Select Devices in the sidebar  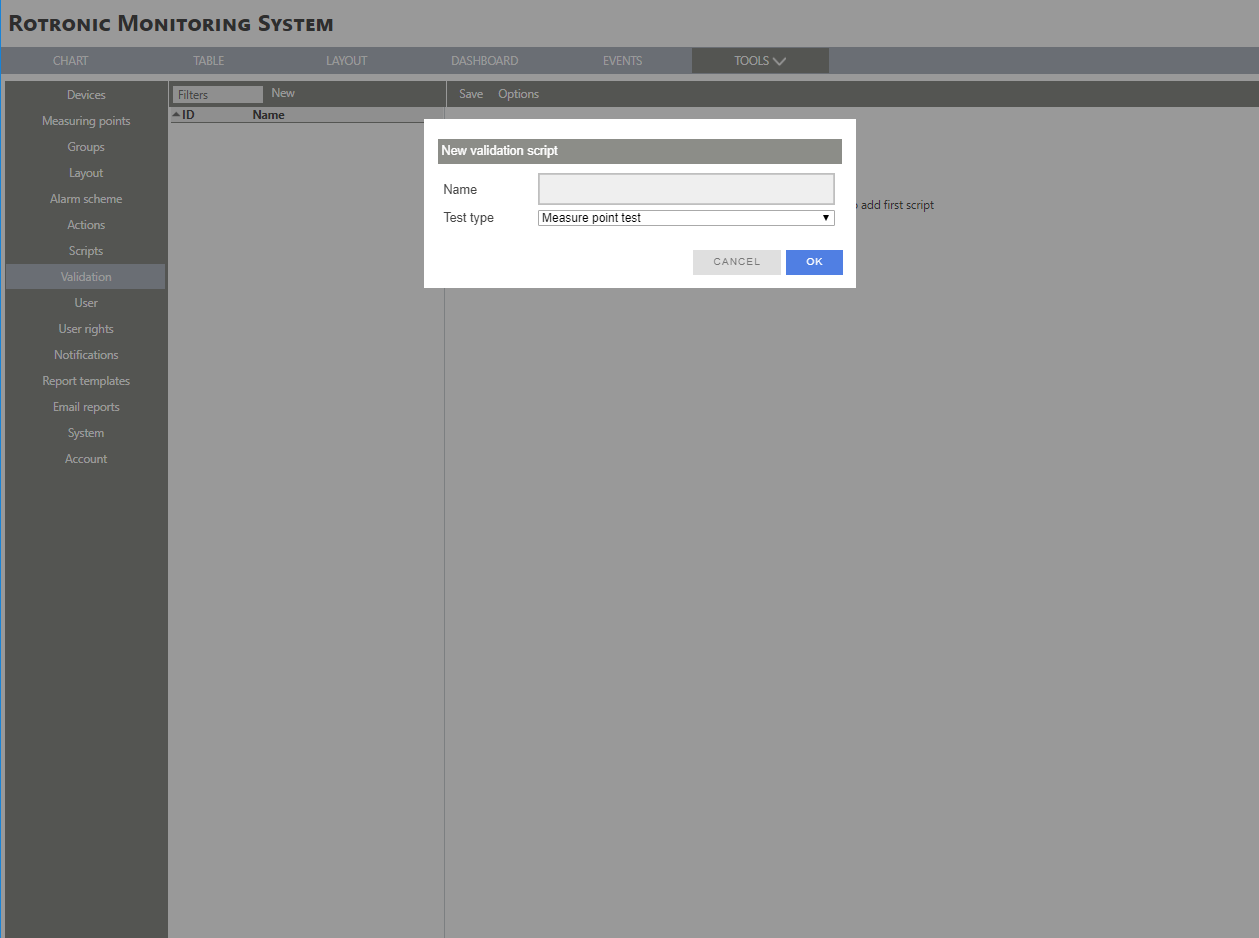(86, 95)
